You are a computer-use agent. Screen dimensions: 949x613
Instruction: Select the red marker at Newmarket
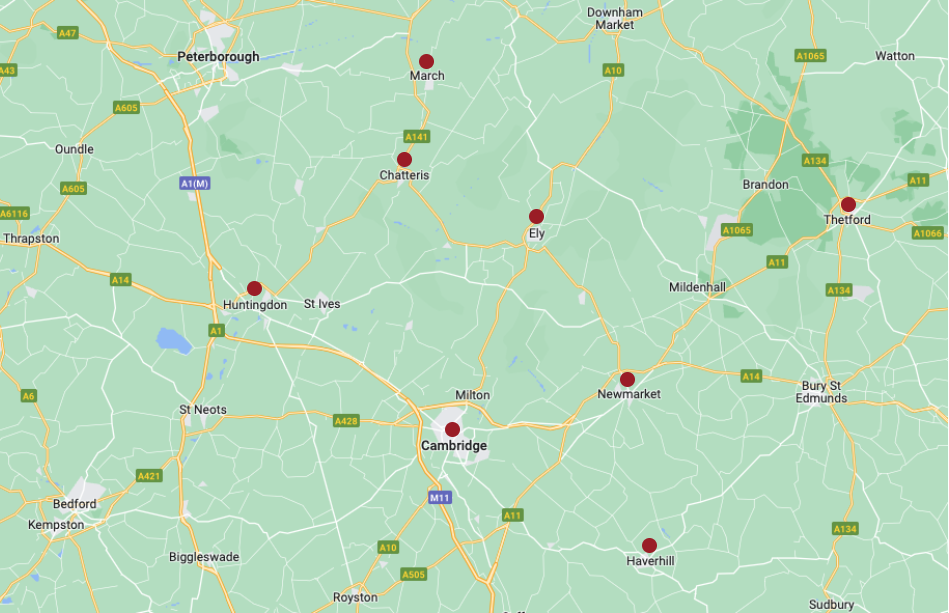627,379
